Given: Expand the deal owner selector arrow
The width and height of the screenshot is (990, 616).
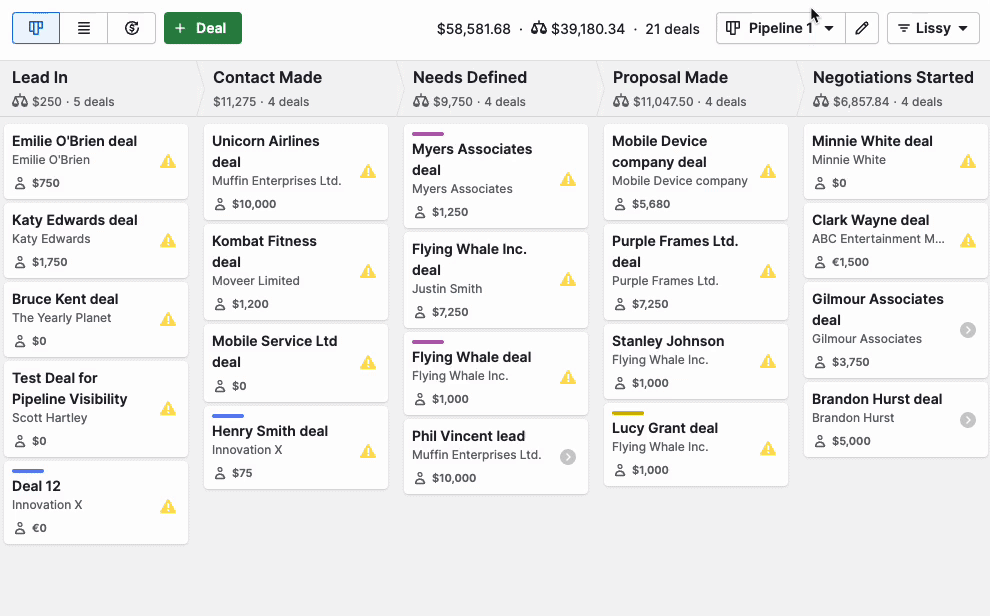Looking at the screenshot, I should tap(963, 28).
